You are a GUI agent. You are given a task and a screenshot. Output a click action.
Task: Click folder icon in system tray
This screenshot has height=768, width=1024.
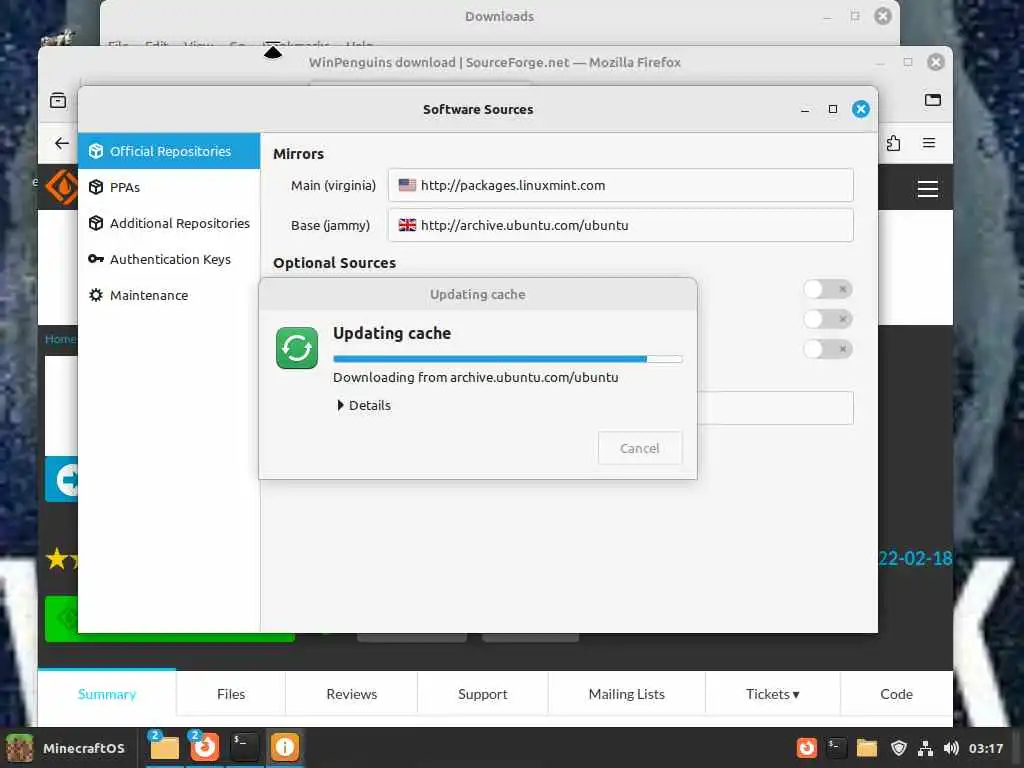click(867, 748)
